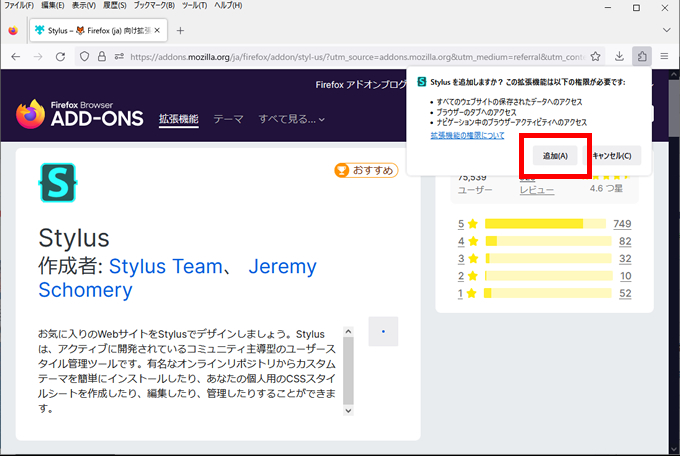Click the Firefox Browser ADD-ONS logo

tap(80, 114)
